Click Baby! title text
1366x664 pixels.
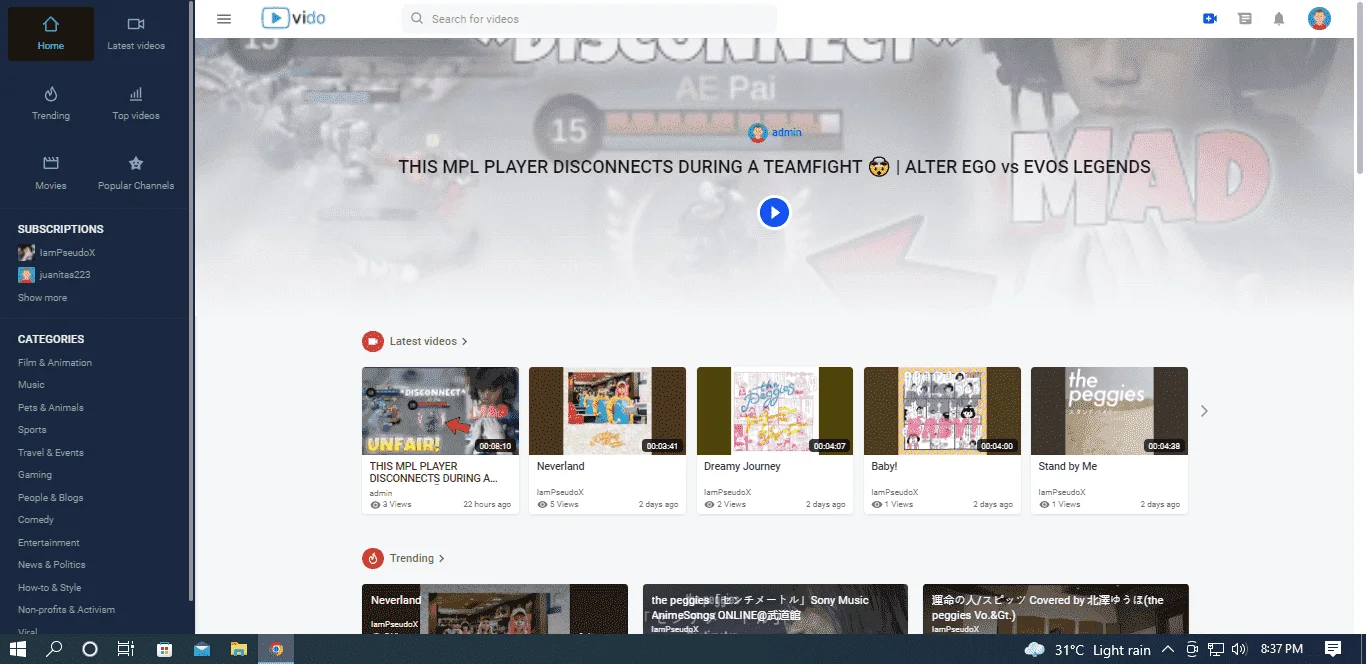(884, 466)
